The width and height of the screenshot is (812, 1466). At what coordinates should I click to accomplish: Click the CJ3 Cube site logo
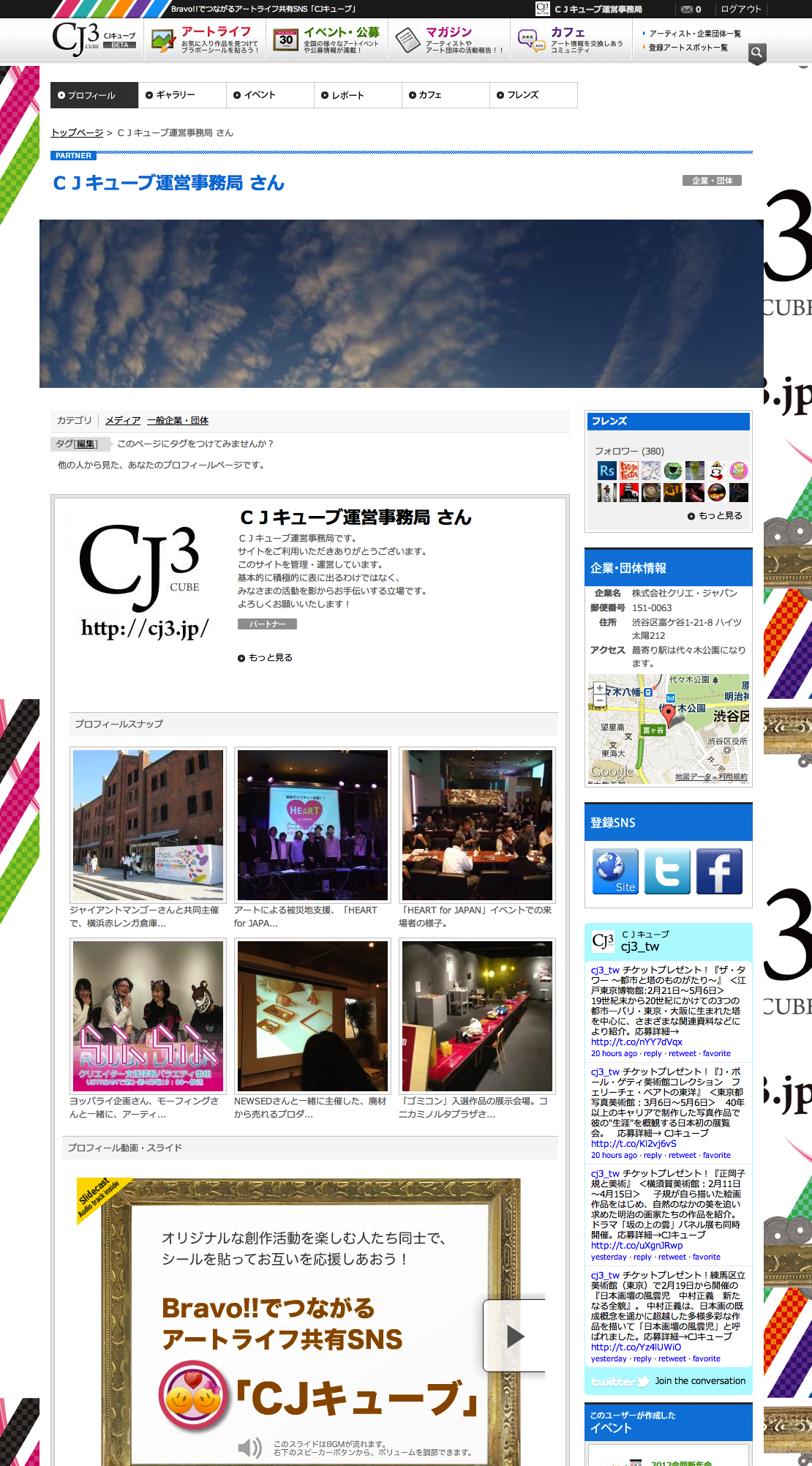coord(94,39)
